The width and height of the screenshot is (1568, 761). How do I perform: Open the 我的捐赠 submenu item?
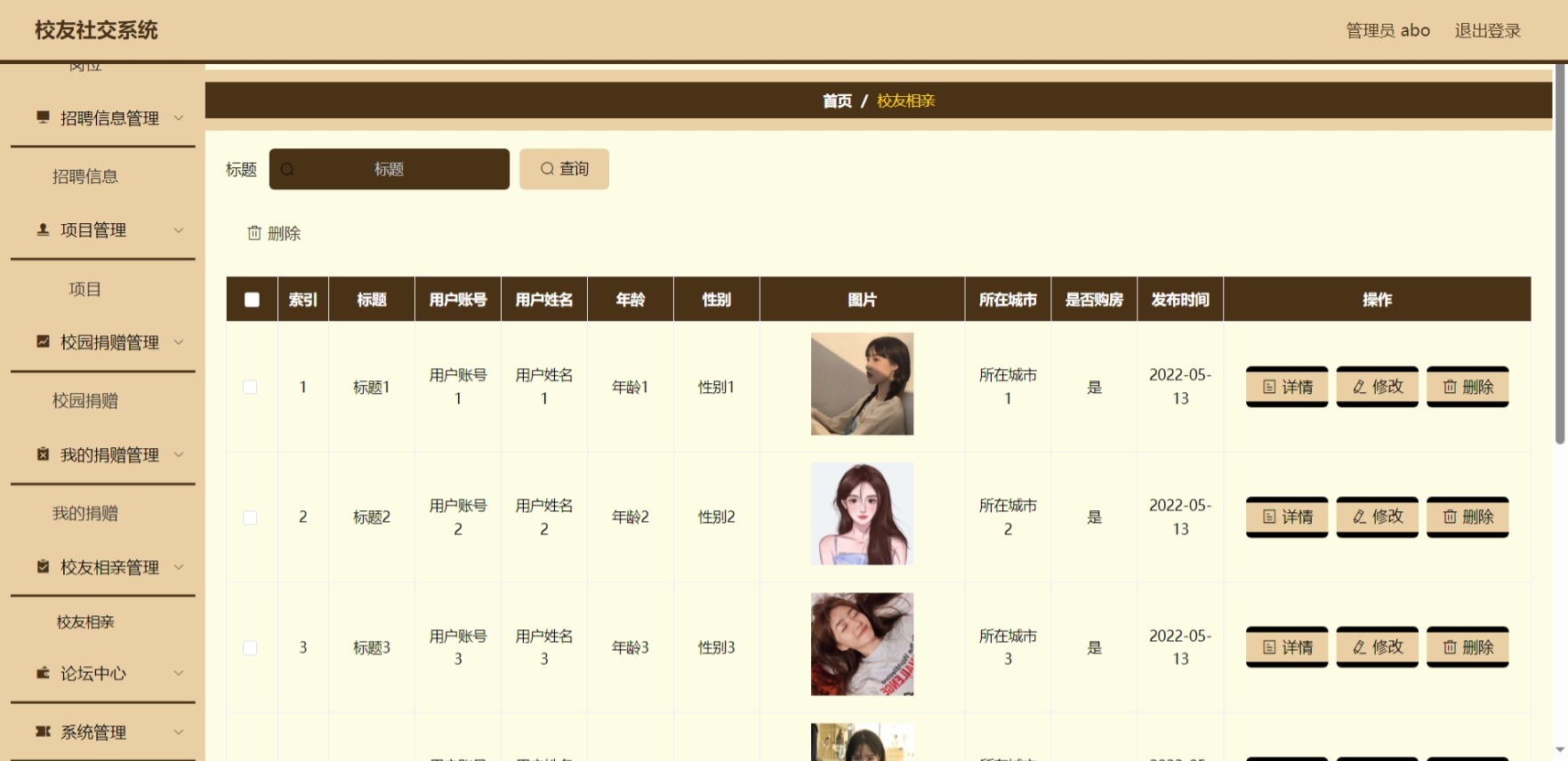tap(85, 513)
